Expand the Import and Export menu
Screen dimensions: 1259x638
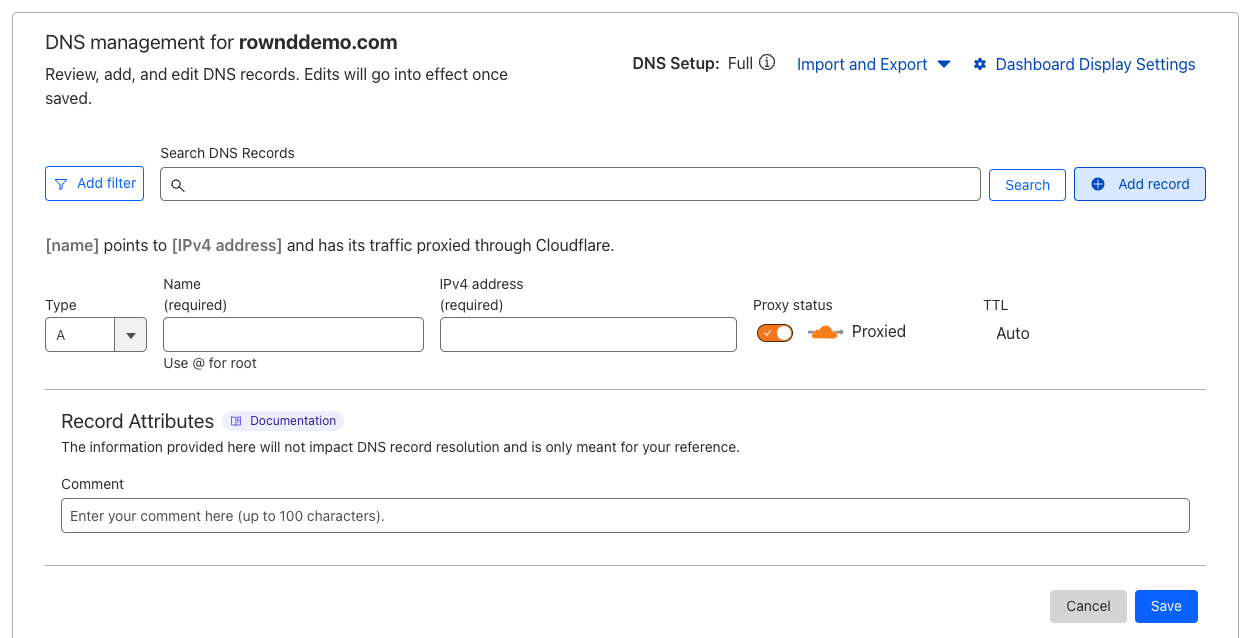(x=874, y=64)
